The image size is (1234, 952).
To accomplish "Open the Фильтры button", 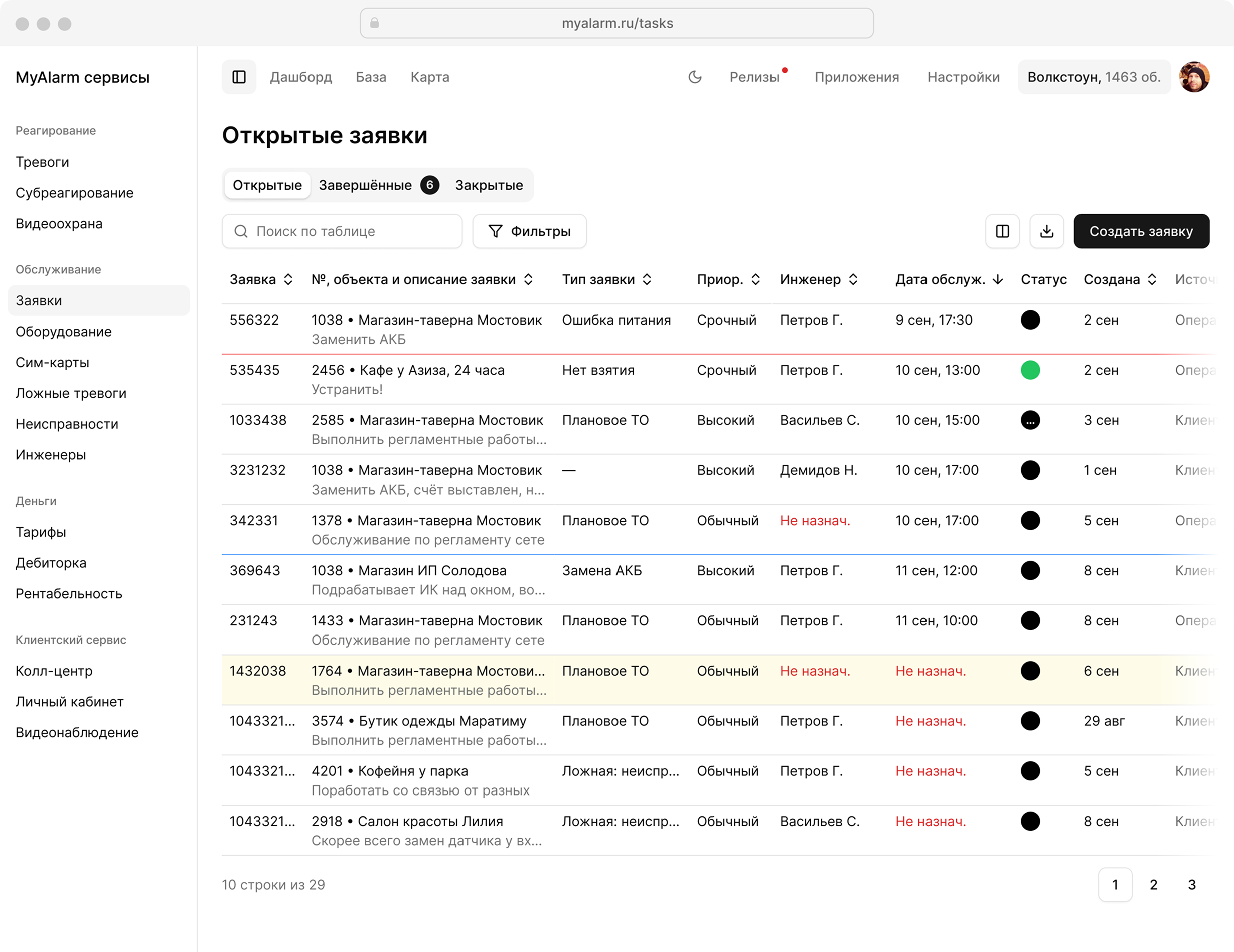I will [x=529, y=231].
